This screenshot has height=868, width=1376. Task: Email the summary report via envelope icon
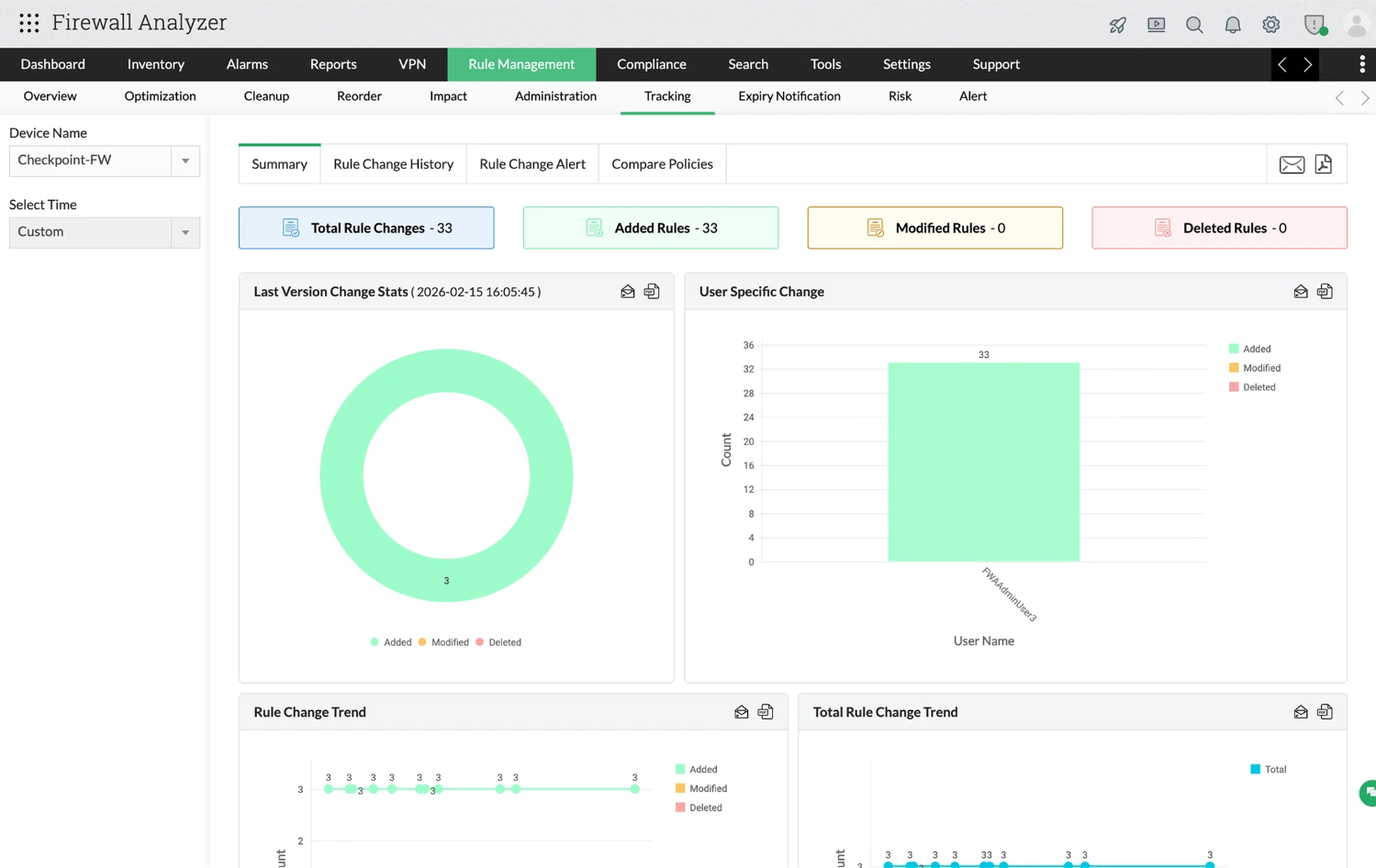(x=1292, y=164)
